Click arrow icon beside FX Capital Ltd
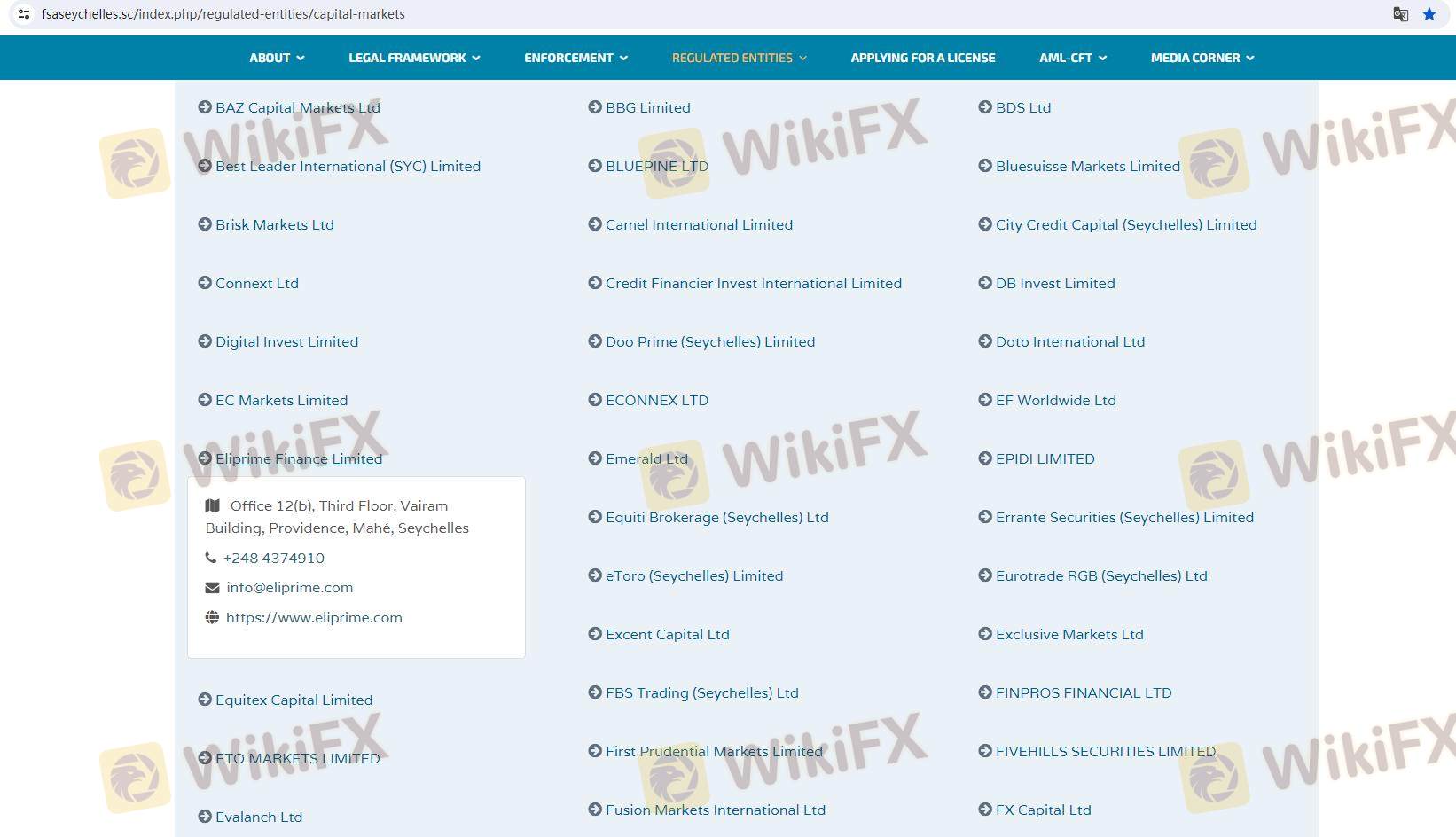Image resolution: width=1456 pixels, height=837 pixels. [x=985, y=810]
